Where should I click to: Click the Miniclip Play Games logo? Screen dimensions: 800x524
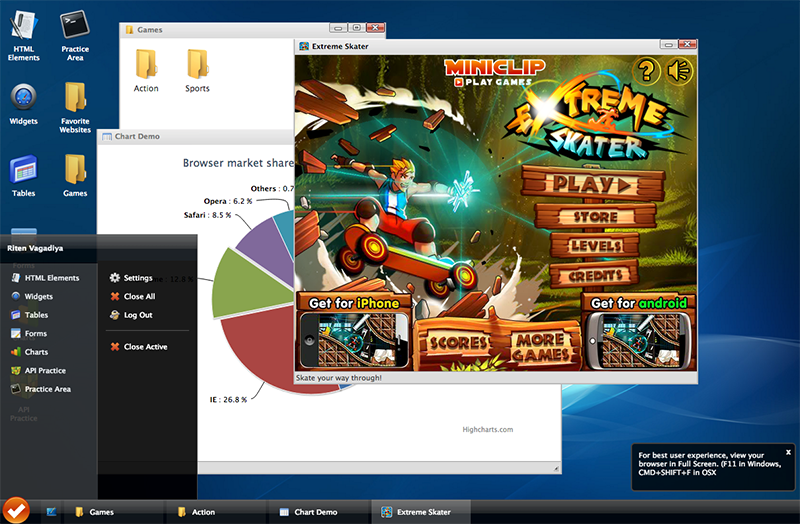(494, 73)
